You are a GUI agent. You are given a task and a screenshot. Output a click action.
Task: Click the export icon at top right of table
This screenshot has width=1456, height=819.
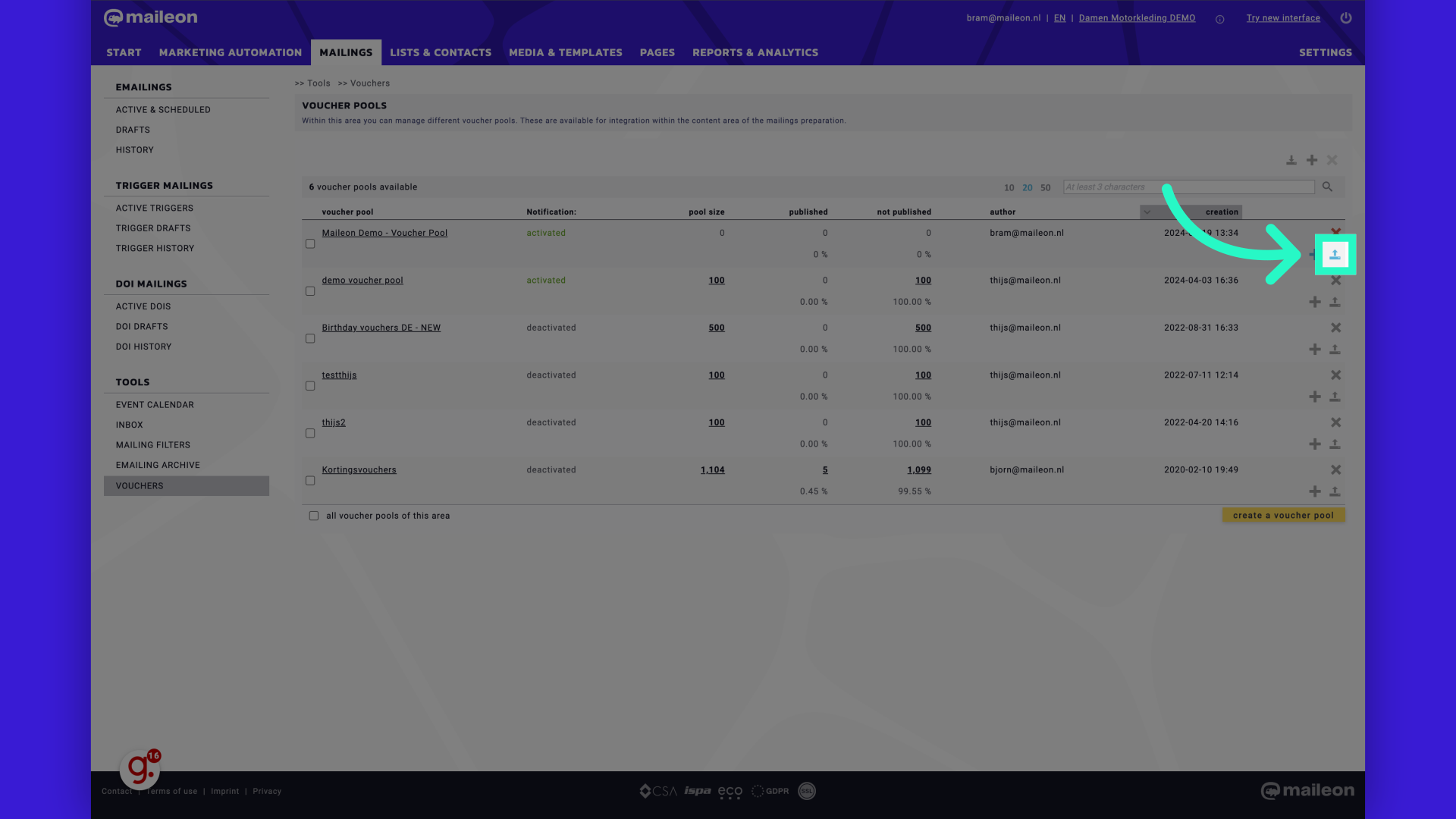tap(1291, 160)
